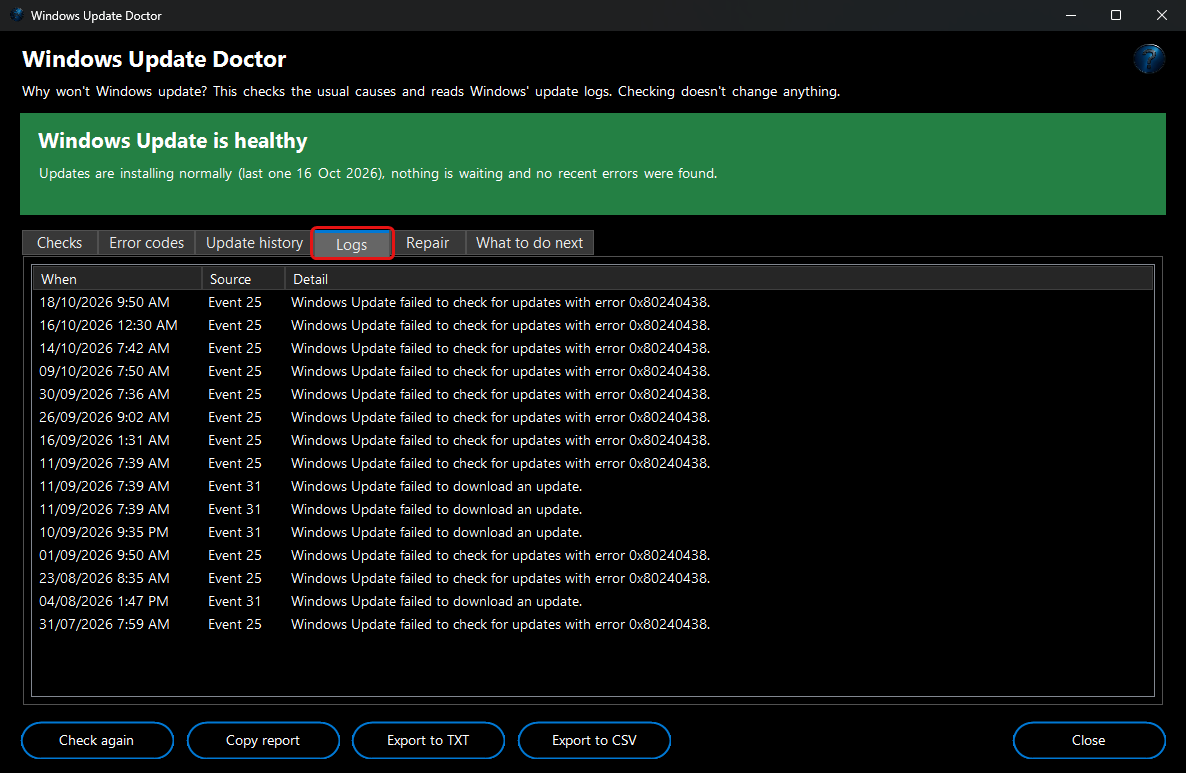This screenshot has width=1186, height=773.
Task: Click the Copy report button
Action: tap(262, 740)
